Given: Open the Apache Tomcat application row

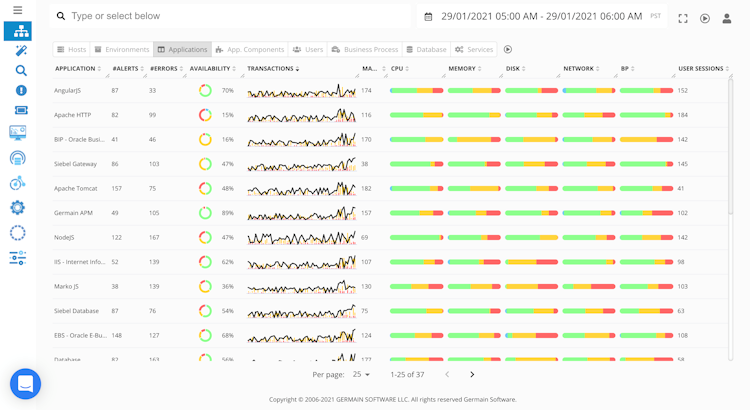Looking at the screenshot, I should coord(391,188).
